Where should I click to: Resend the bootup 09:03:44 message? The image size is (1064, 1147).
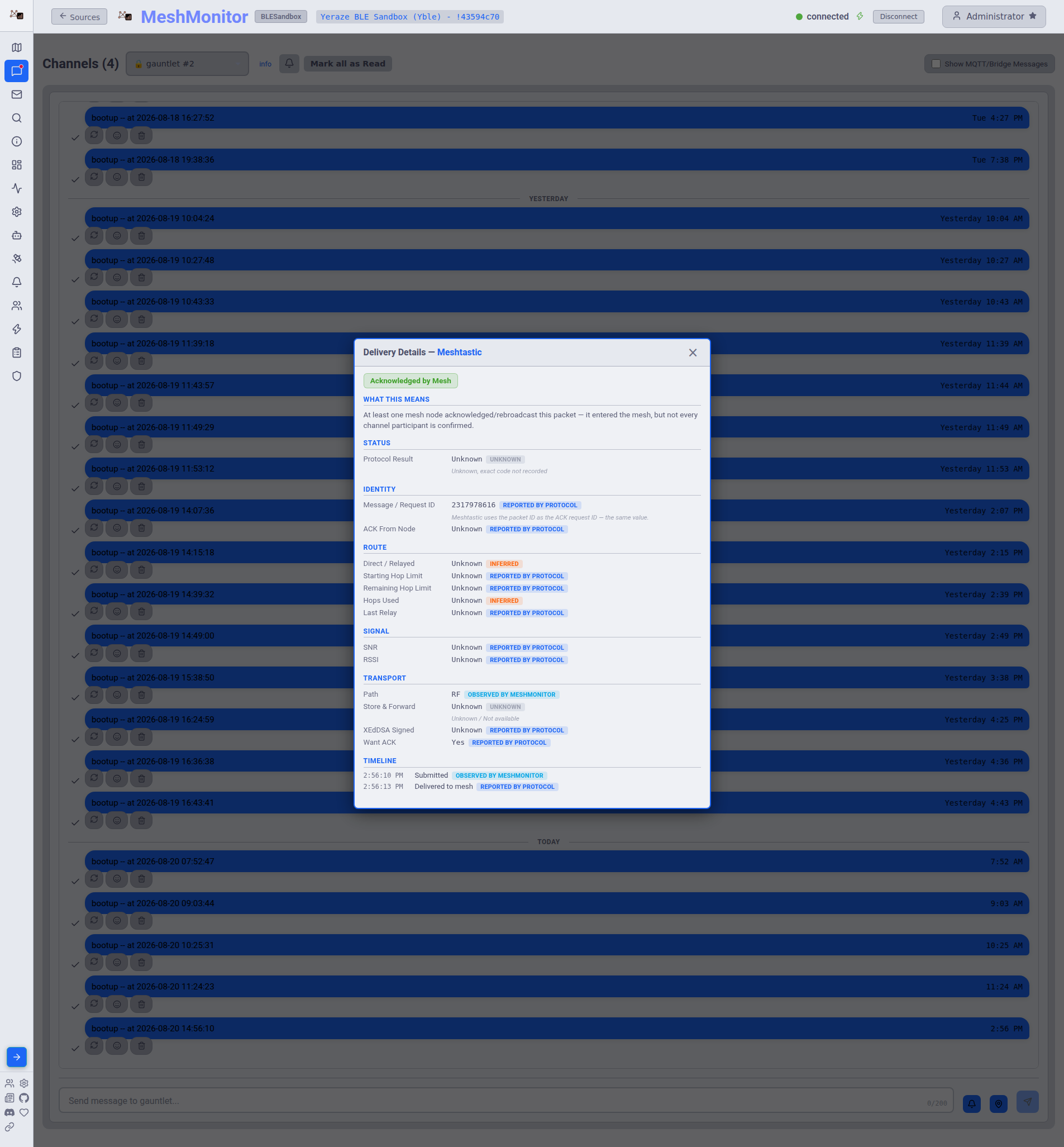94,921
